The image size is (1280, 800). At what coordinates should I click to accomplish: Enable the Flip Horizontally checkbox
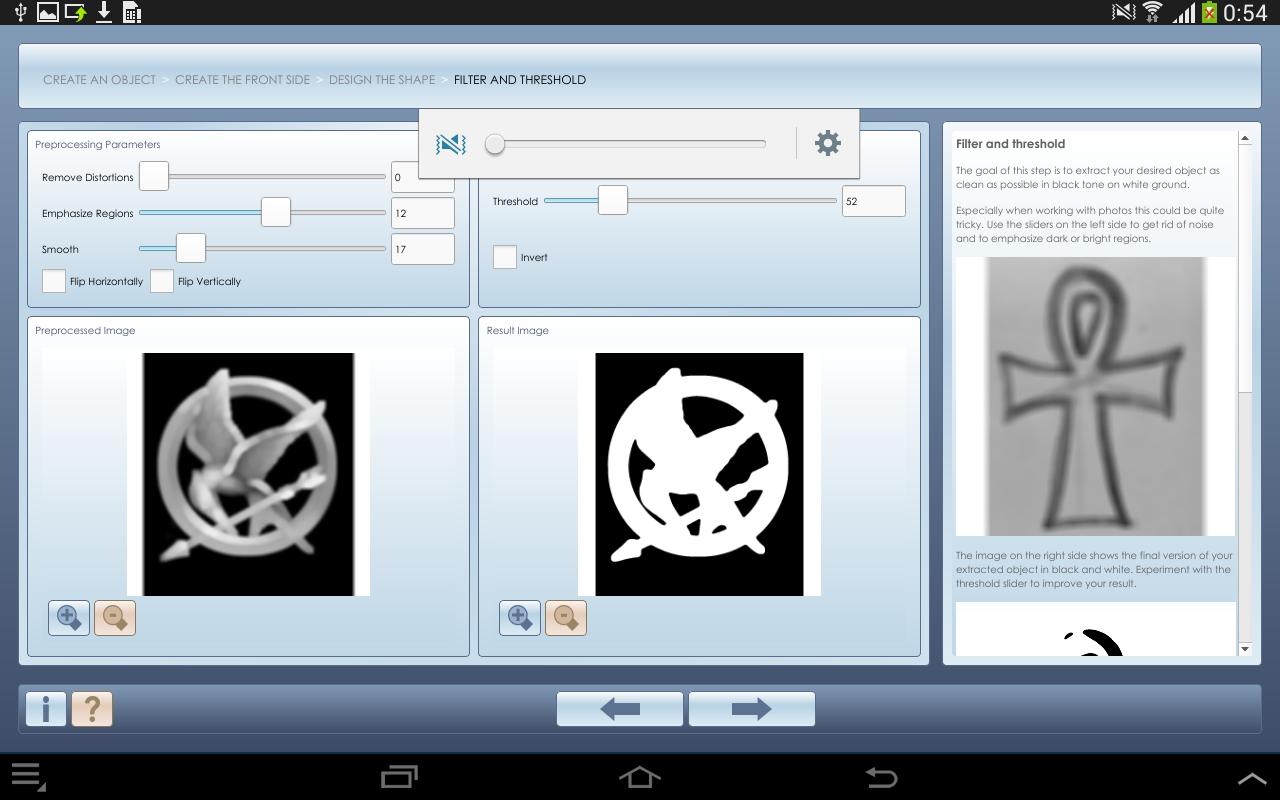54,281
